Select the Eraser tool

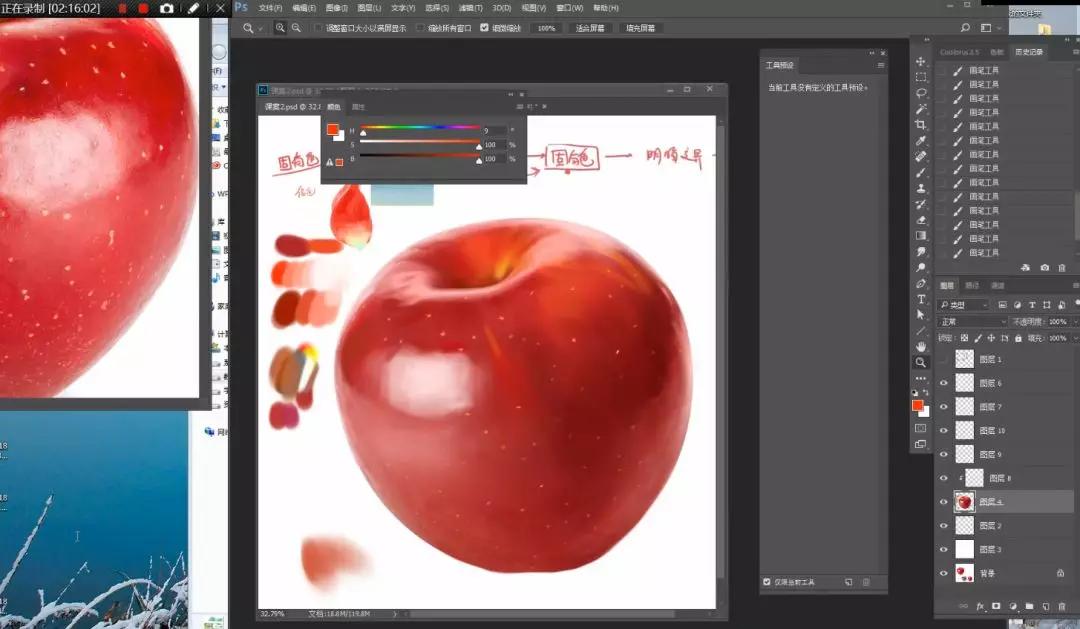tap(921, 220)
